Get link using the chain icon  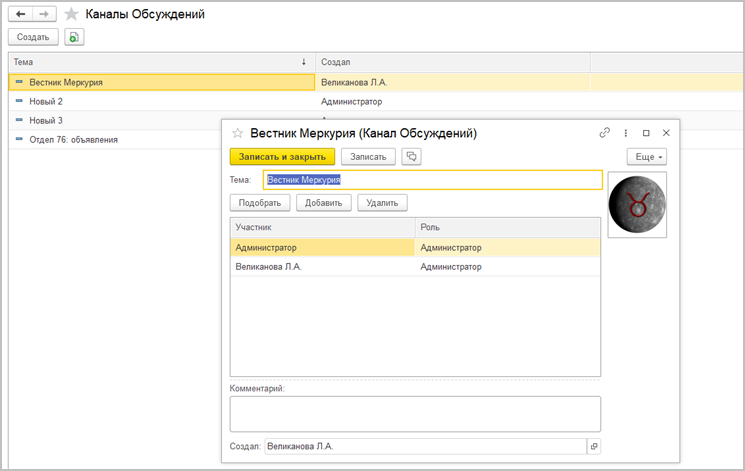pyautogui.click(x=604, y=133)
